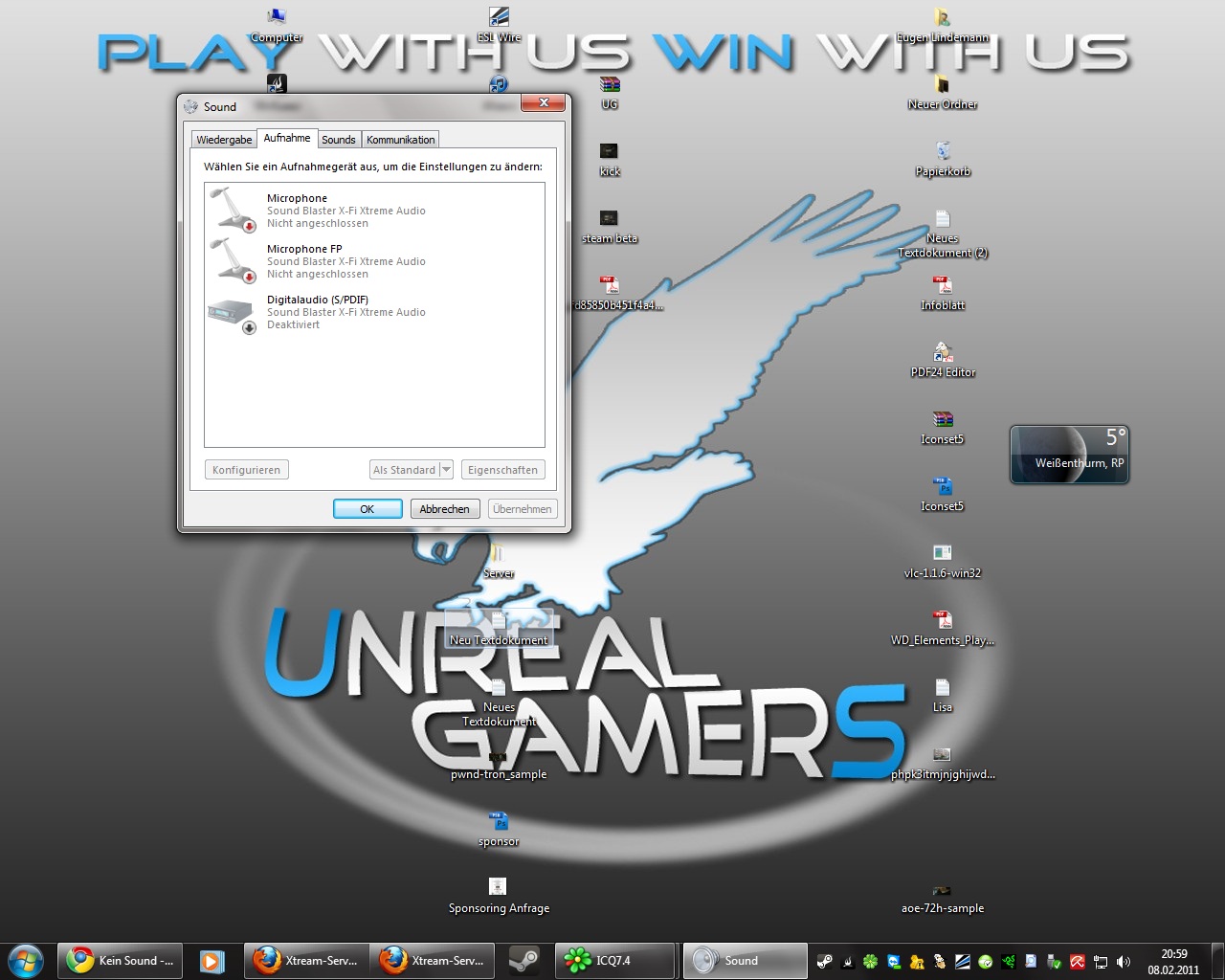Open the network tray icon
Viewport: 1225px width, 980px height.
(1101, 962)
